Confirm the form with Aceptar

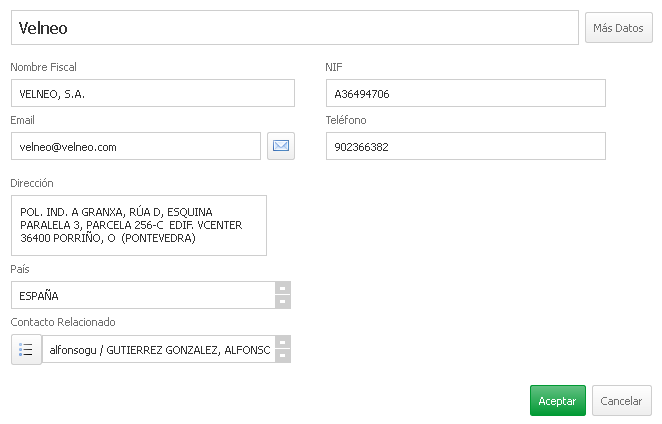pyautogui.click(x=558, y=400)
